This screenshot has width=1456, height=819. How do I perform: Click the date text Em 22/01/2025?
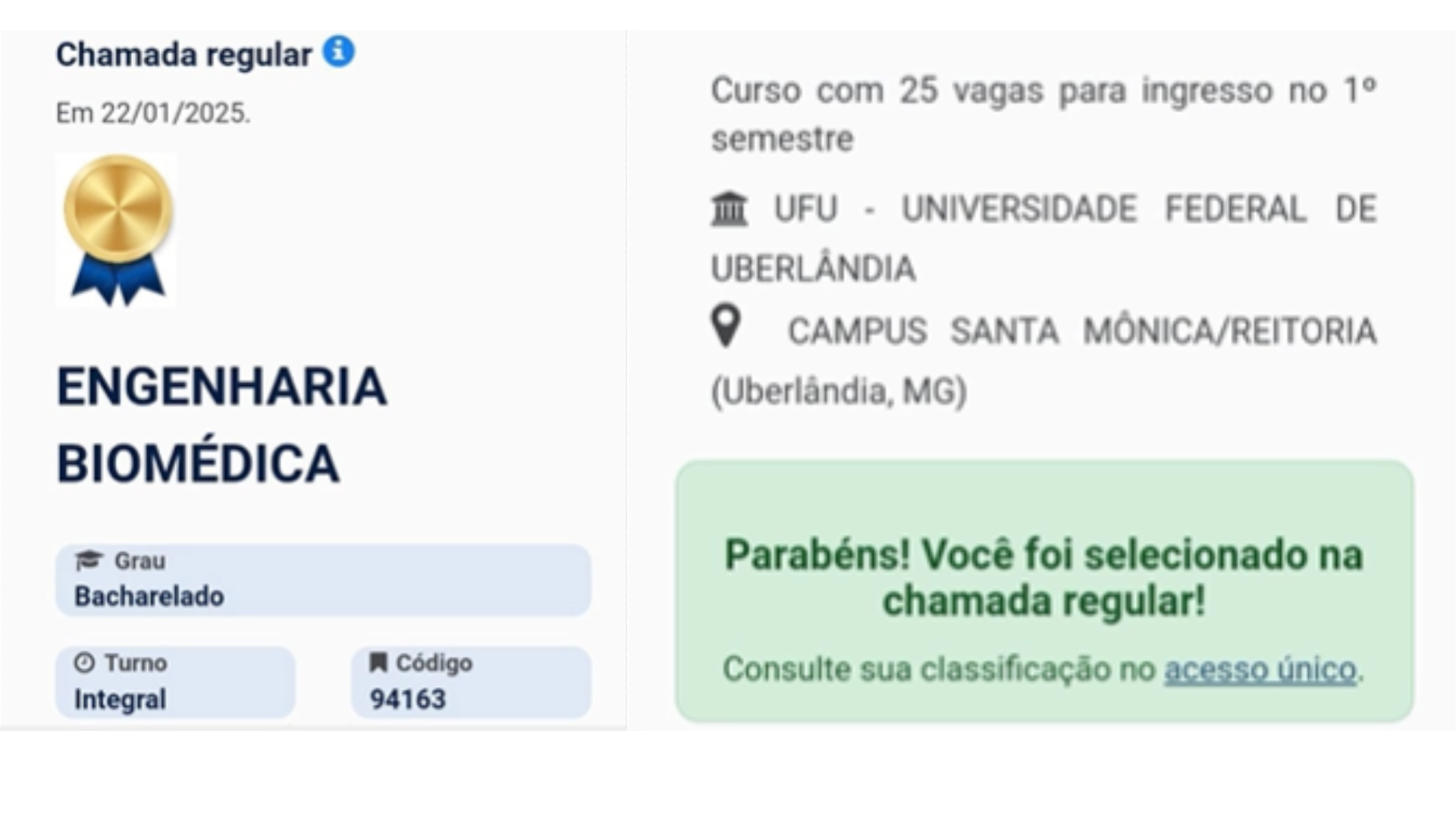[153, 113]
